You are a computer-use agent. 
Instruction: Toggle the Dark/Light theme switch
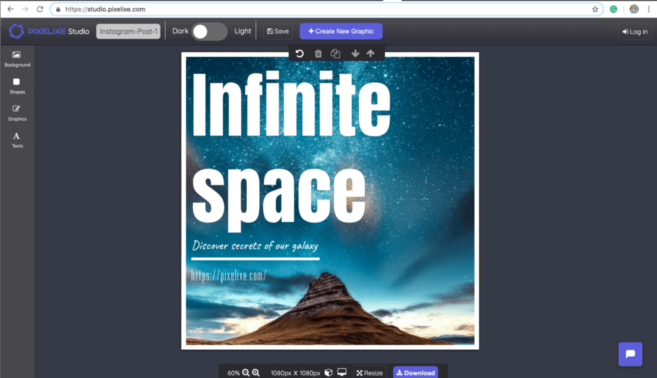pos(209,31)
